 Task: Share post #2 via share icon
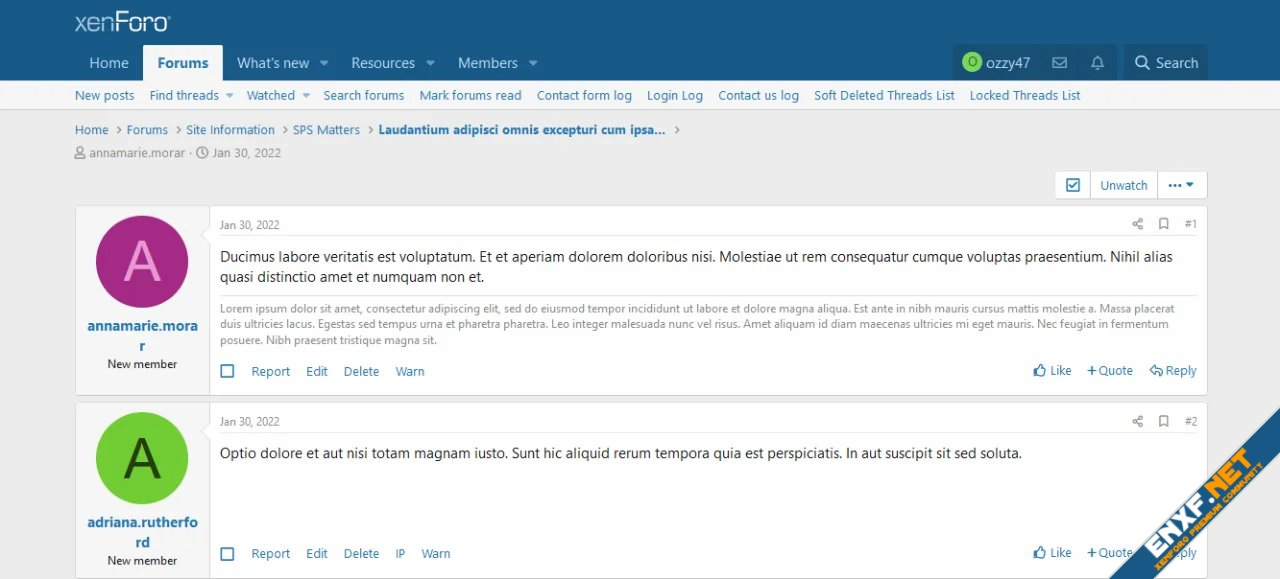click(1137, 421)
